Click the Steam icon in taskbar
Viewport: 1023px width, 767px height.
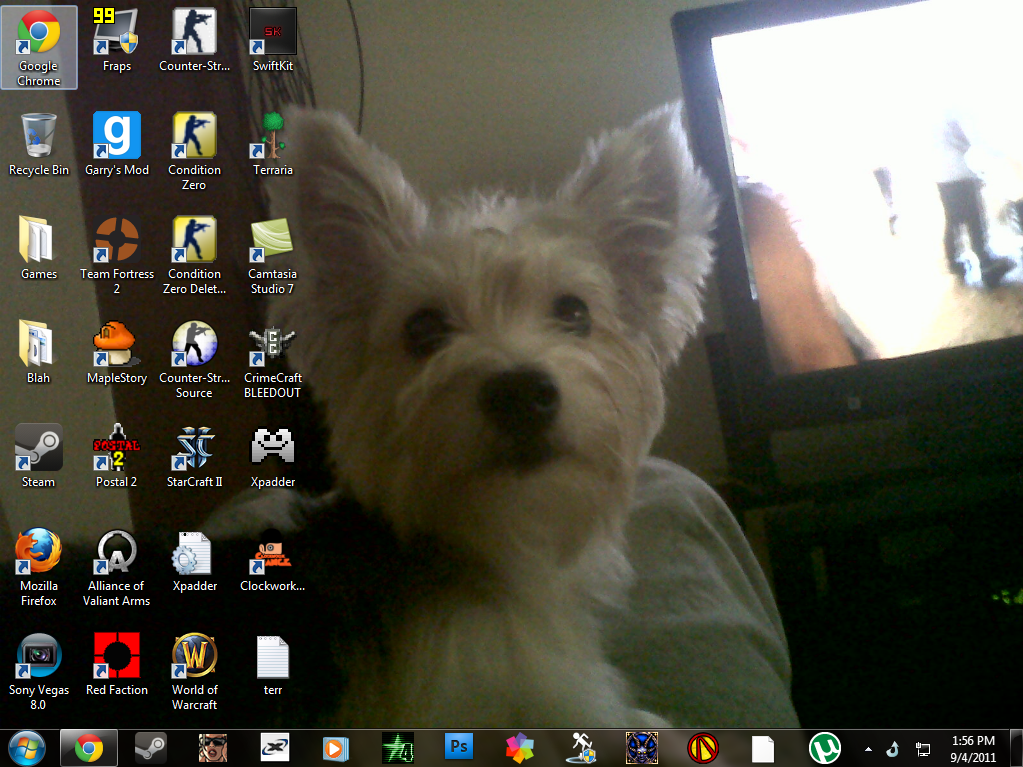coord(151,747)
